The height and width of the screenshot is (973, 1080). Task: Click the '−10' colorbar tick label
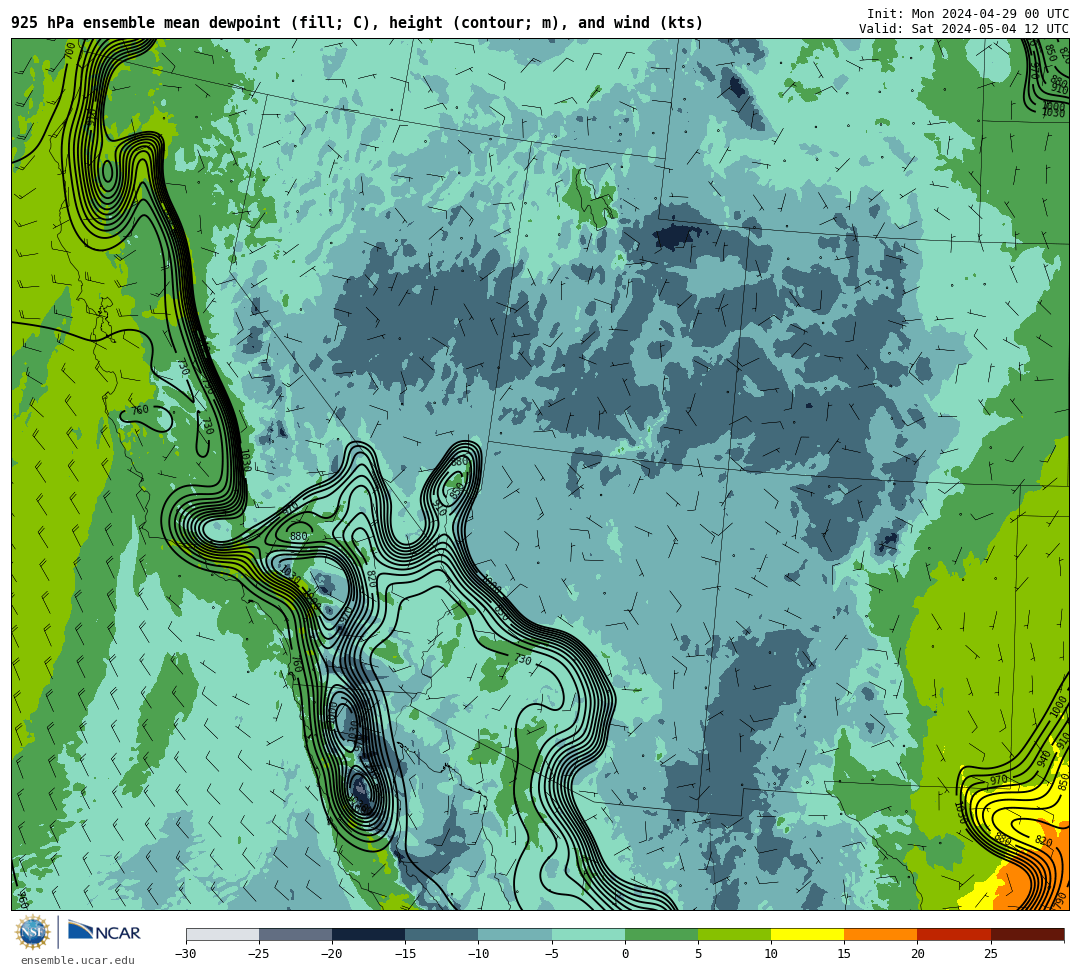(478, 954)
